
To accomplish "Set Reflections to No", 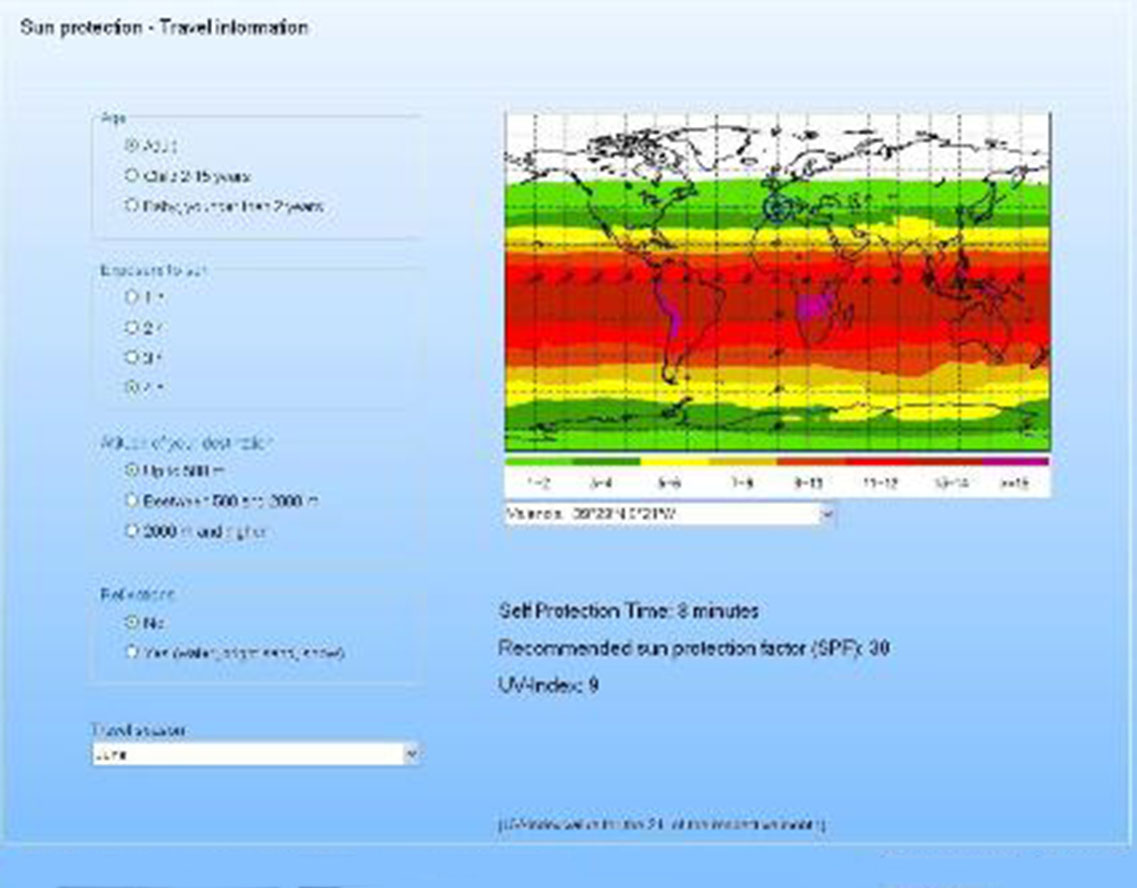I will pos(131,622).
